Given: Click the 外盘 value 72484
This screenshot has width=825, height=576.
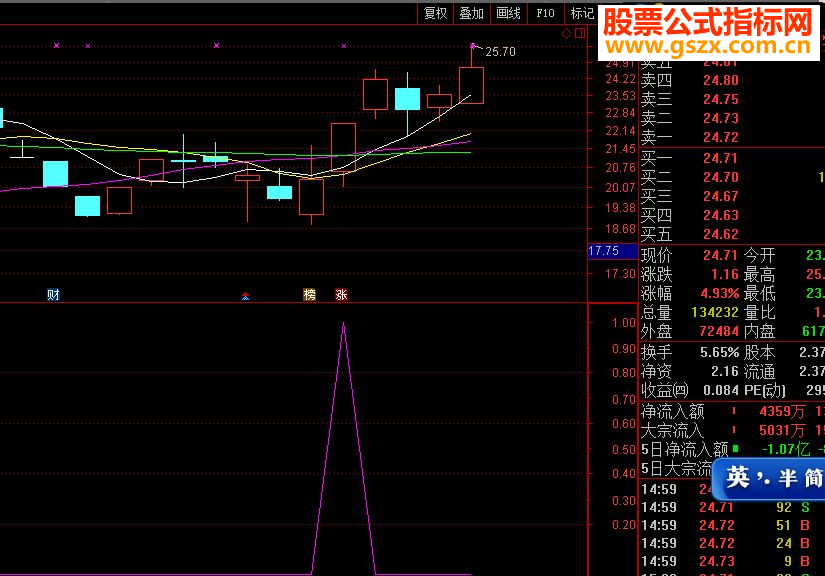Looking at the screenshot, I should 719,331.
